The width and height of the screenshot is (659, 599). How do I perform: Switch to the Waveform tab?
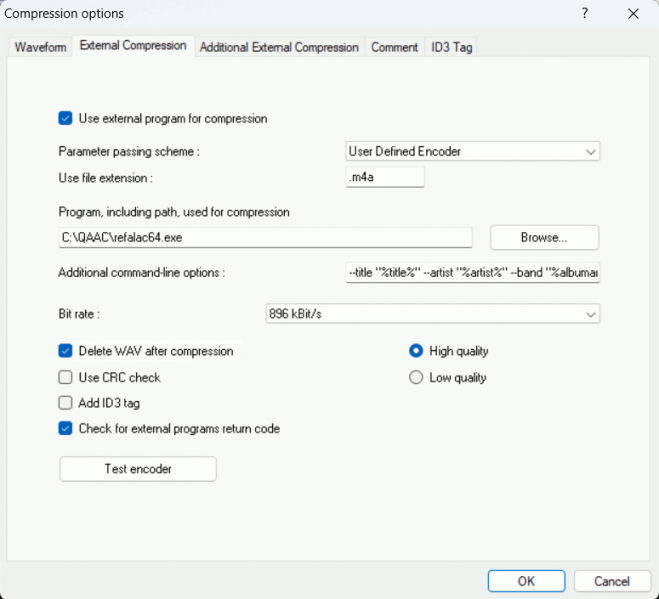pos(40,47)
